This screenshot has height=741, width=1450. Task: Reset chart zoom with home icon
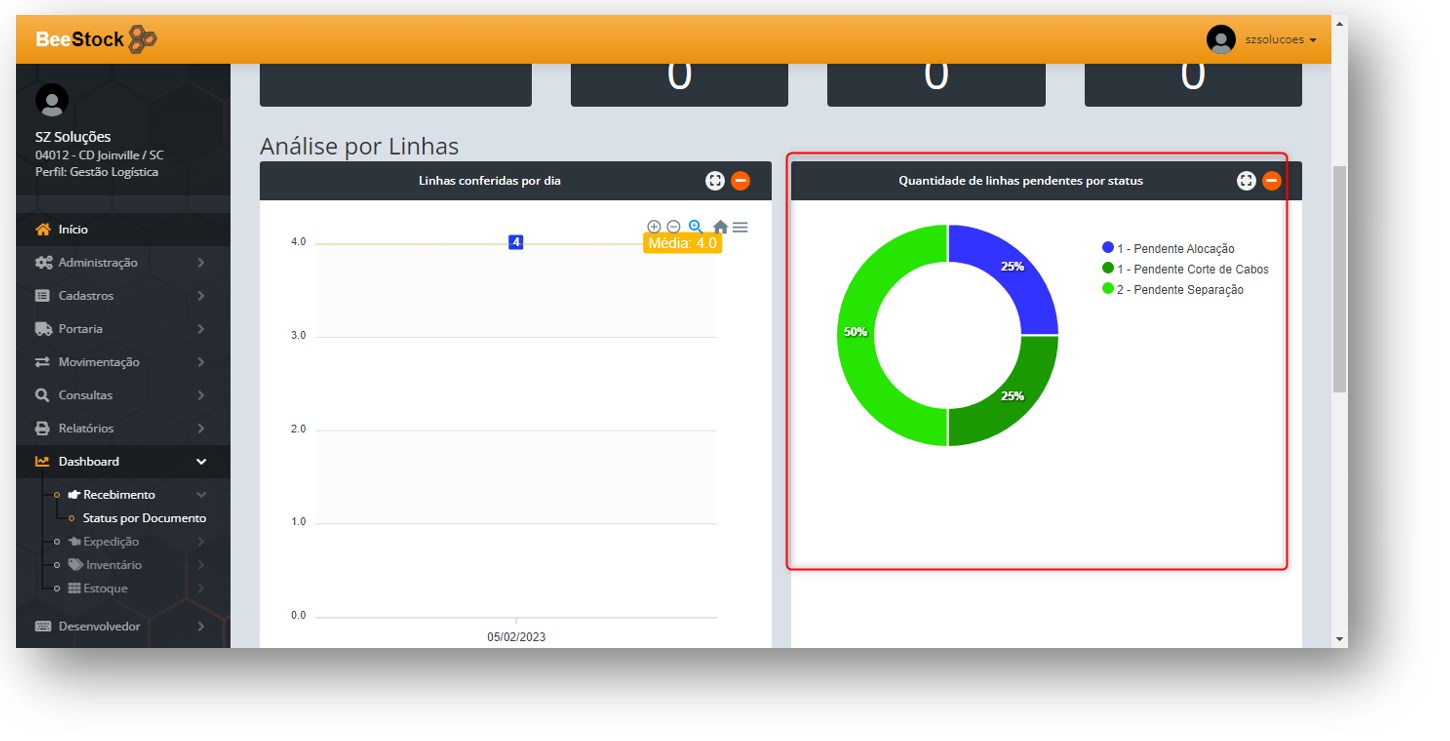720,228
